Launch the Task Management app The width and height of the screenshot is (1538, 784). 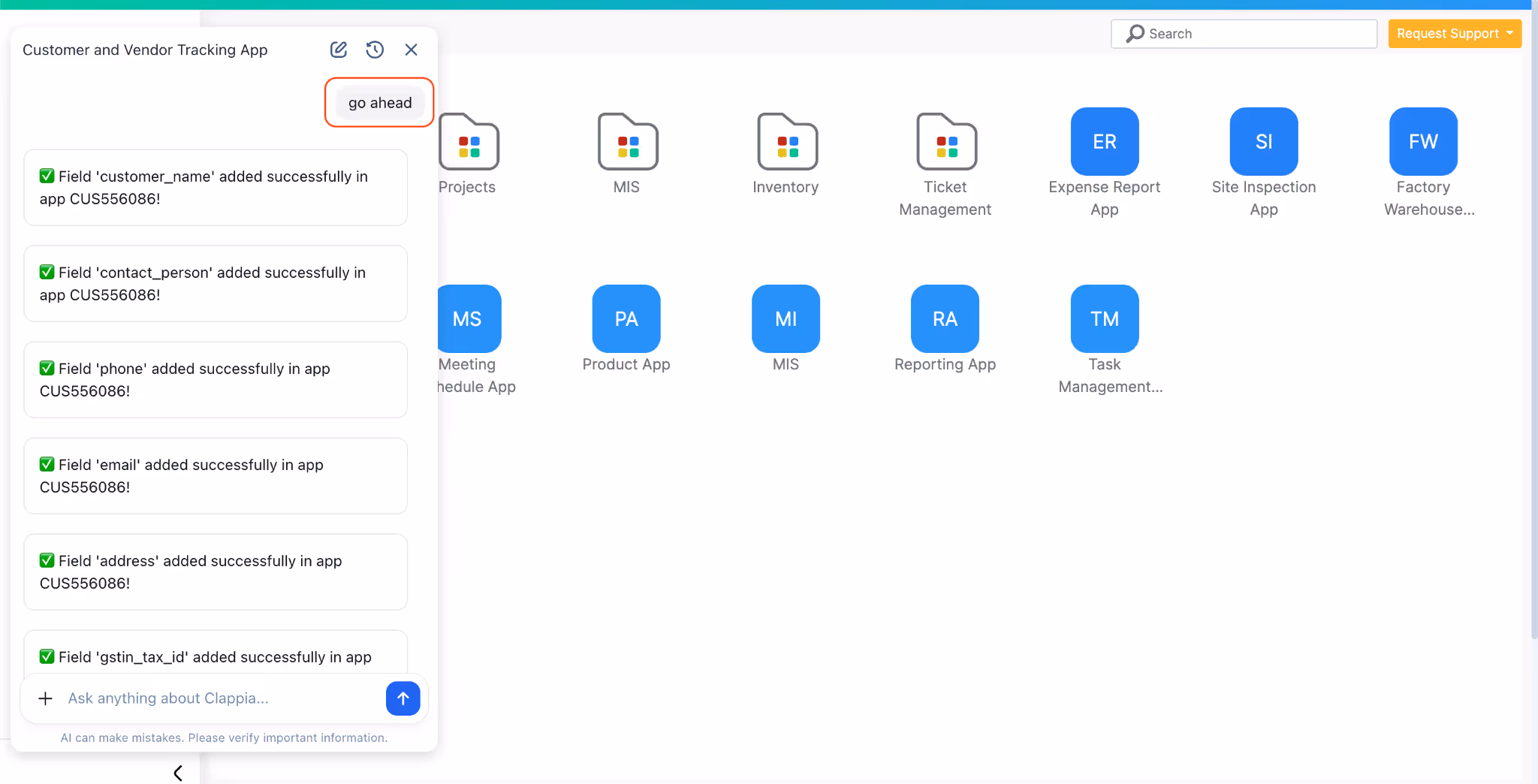pos(1103,318)
